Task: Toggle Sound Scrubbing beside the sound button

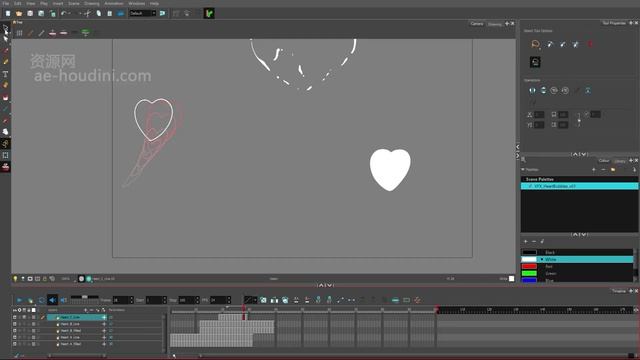Action: tap(63, 300)
